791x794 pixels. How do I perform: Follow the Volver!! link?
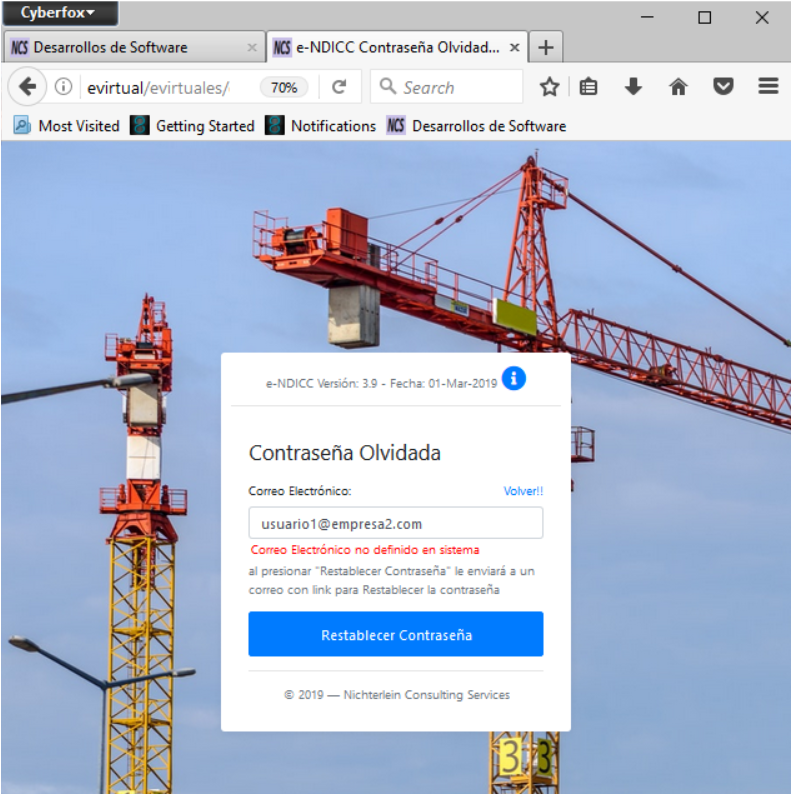click(523, 491)
